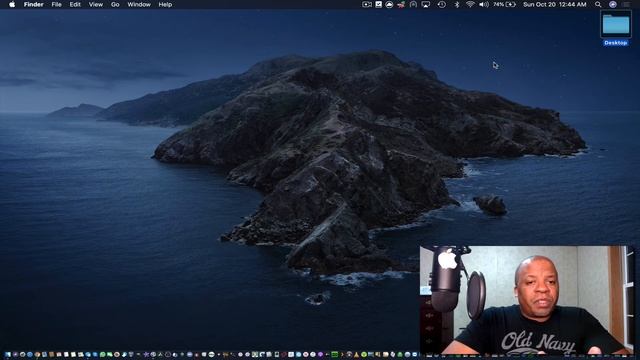Activate the Siri icon in menu bar
The image size is (640, 360).
613,4
